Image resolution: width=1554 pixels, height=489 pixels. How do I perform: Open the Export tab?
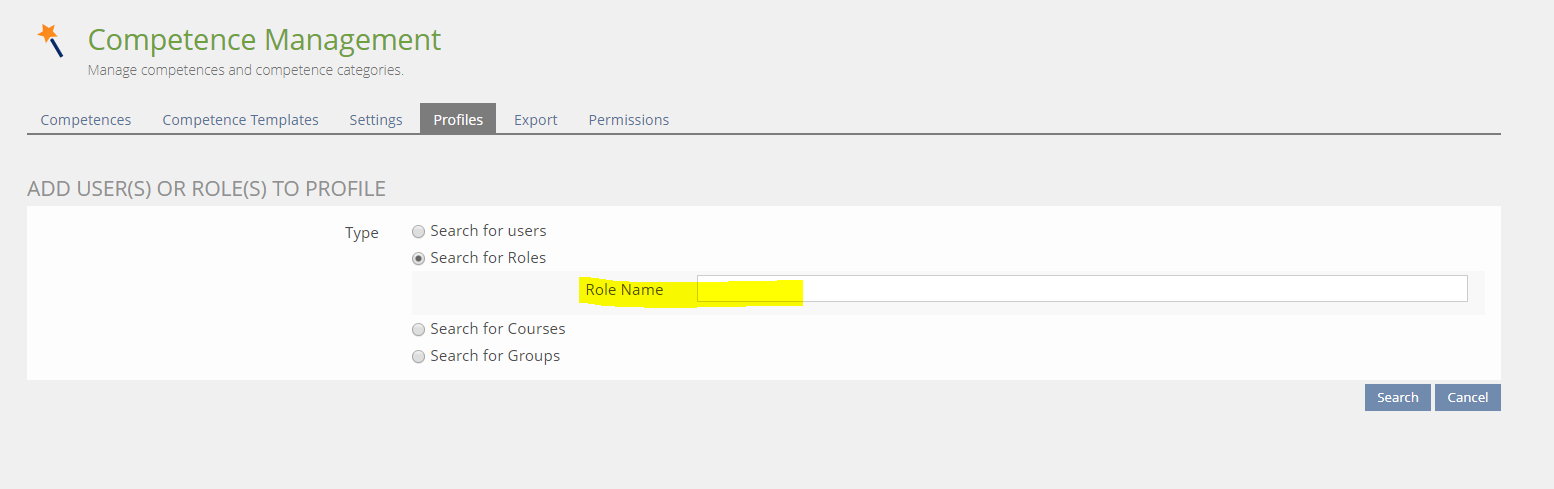click(535, 120)
